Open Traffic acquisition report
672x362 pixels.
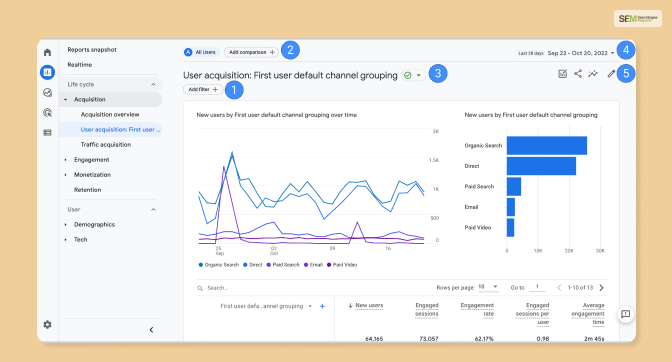(x=106, y=144)
